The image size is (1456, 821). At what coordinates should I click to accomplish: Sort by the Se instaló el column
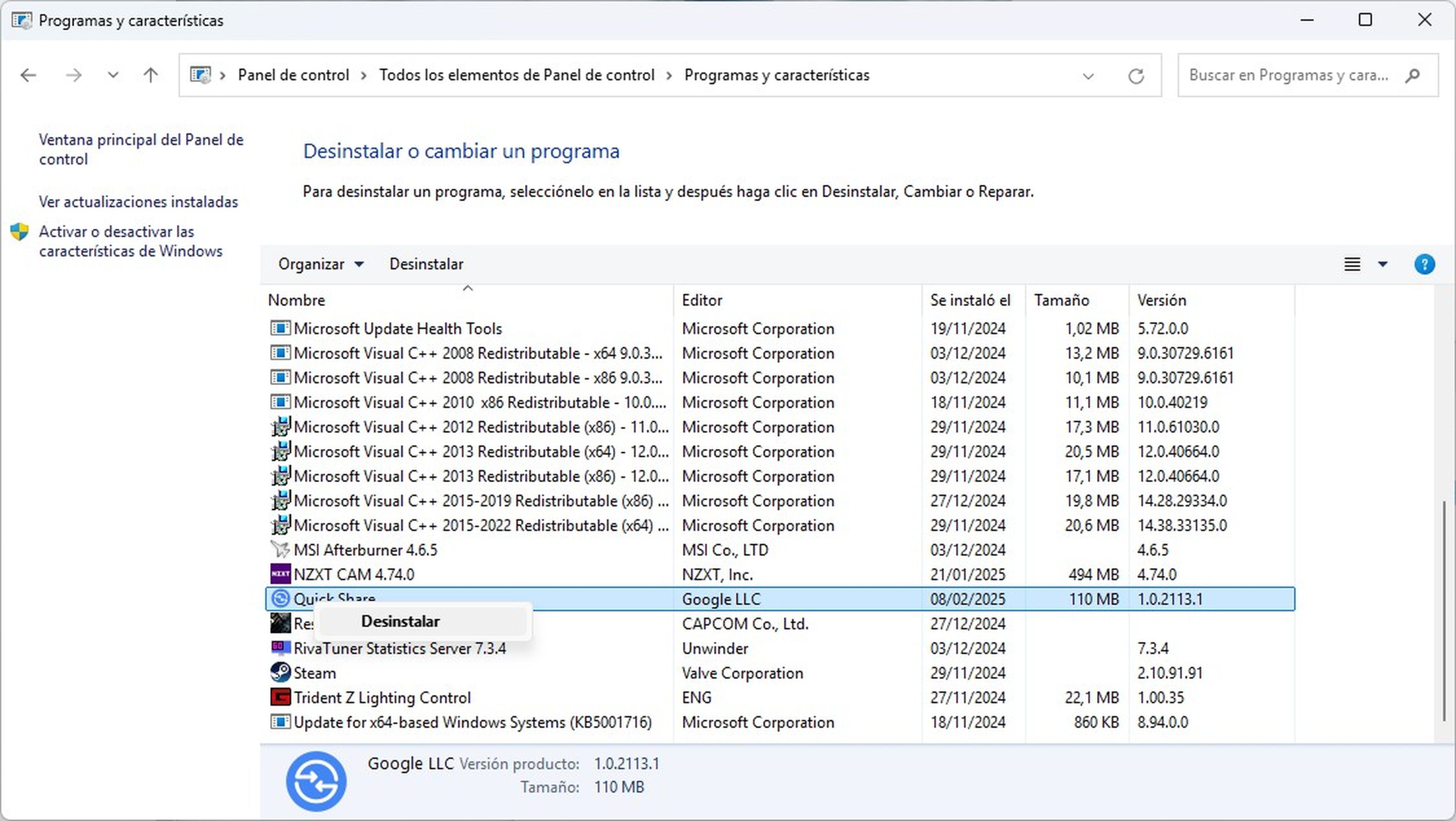[x=973, y=300]
